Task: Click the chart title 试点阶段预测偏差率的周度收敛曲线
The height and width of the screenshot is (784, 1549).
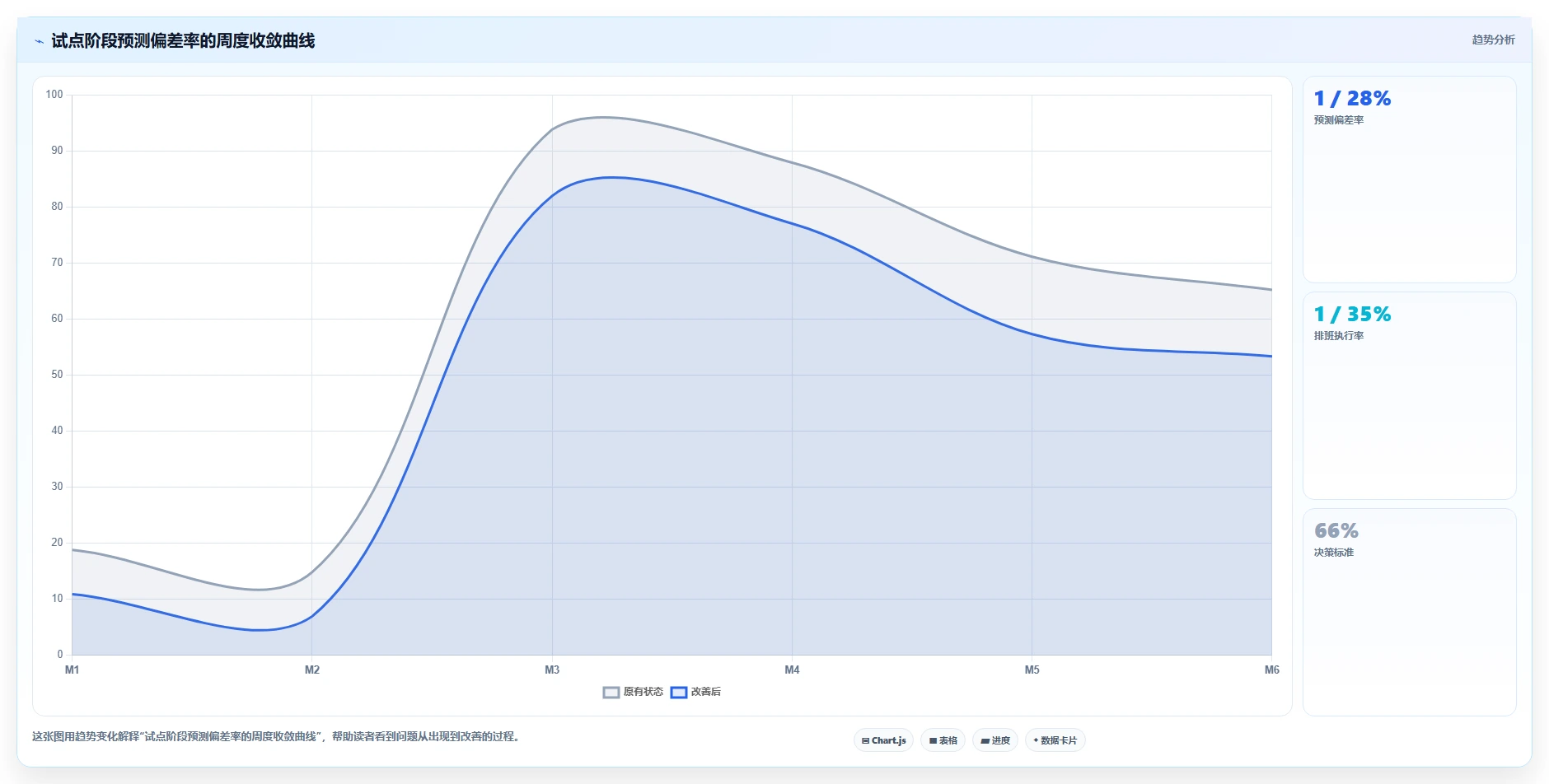Action: (183, 40)
